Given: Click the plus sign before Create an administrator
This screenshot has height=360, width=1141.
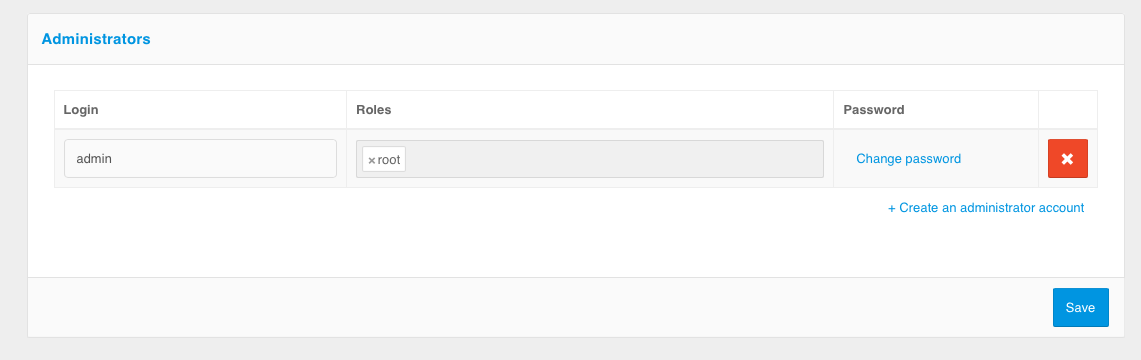Looking at the screenshot, I should pos(891,208).
